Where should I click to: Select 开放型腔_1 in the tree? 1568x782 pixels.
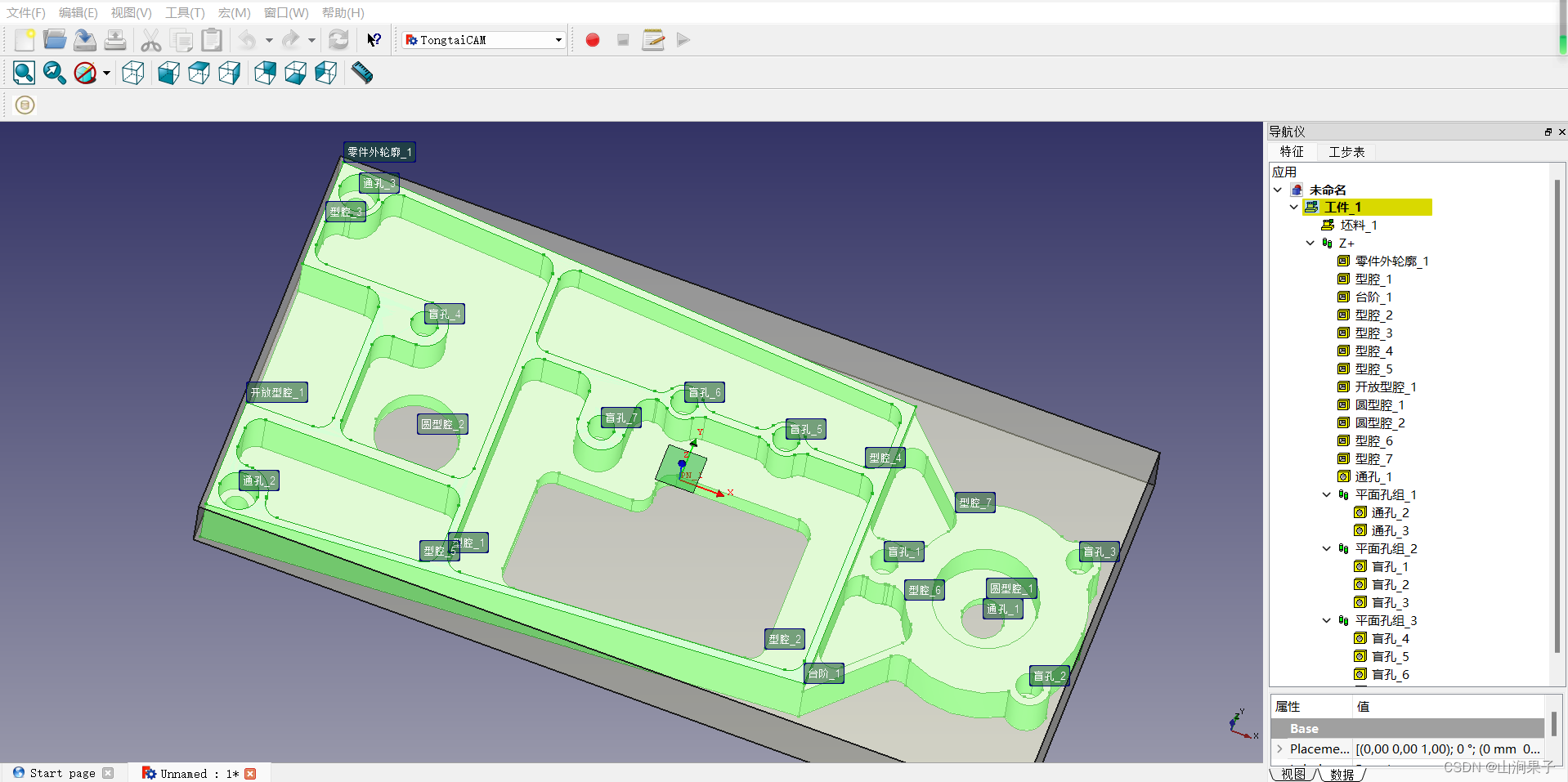(1386, 387)
